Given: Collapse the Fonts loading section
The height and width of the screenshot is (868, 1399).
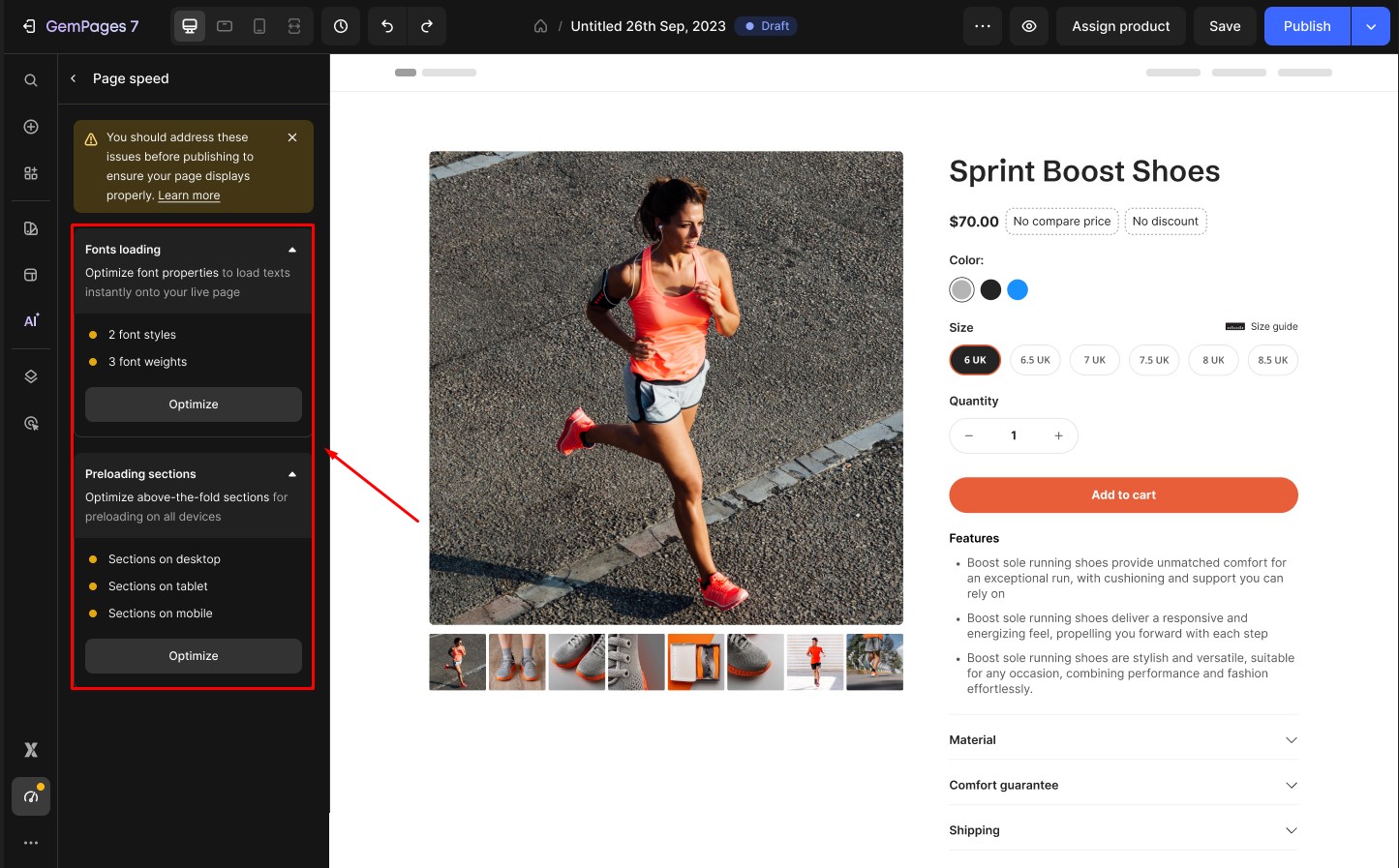Looking at the screenshot, I should click(292, 249).
